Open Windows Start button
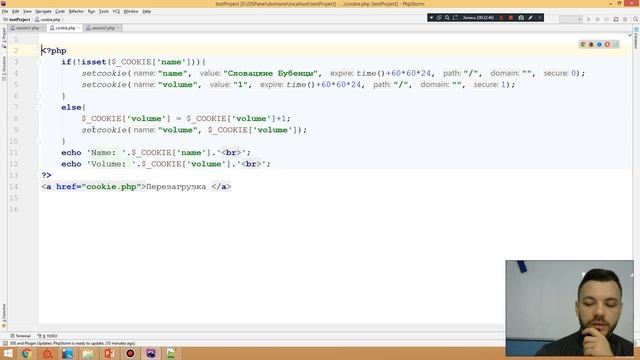Image resolution: width=640 pixels, height=360 pixels. (x=8, y=353)
